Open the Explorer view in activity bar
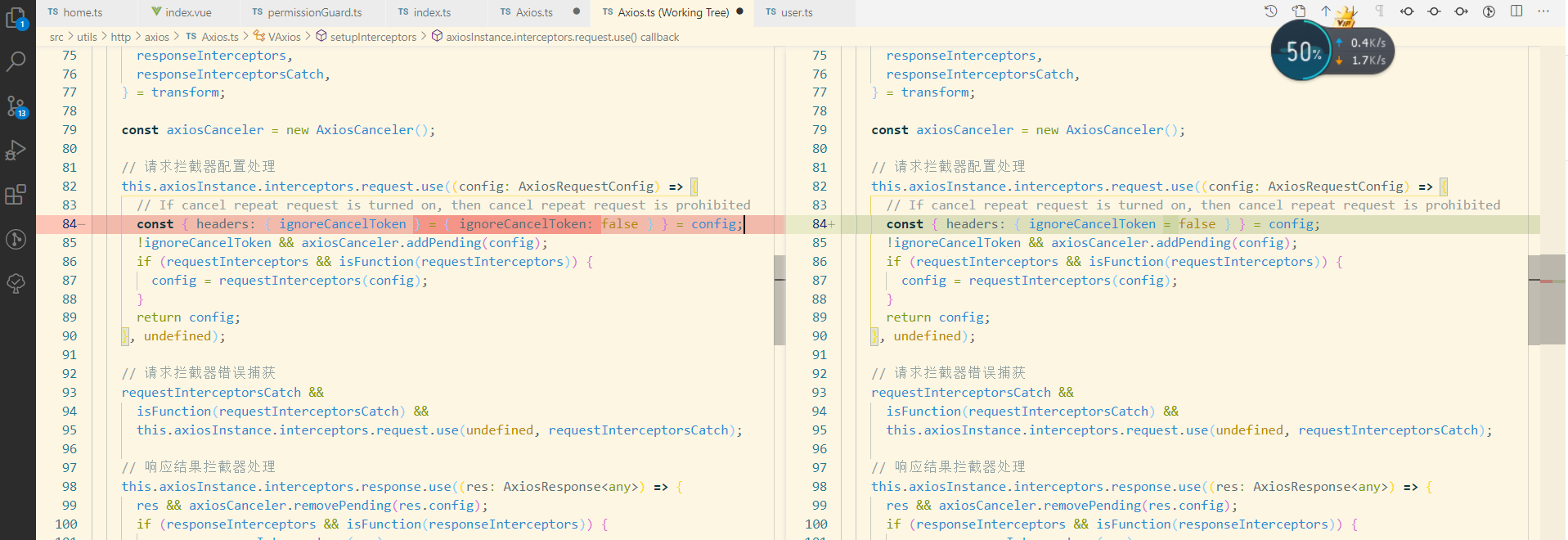This screenshot has height=540, width=1568. 16,17
